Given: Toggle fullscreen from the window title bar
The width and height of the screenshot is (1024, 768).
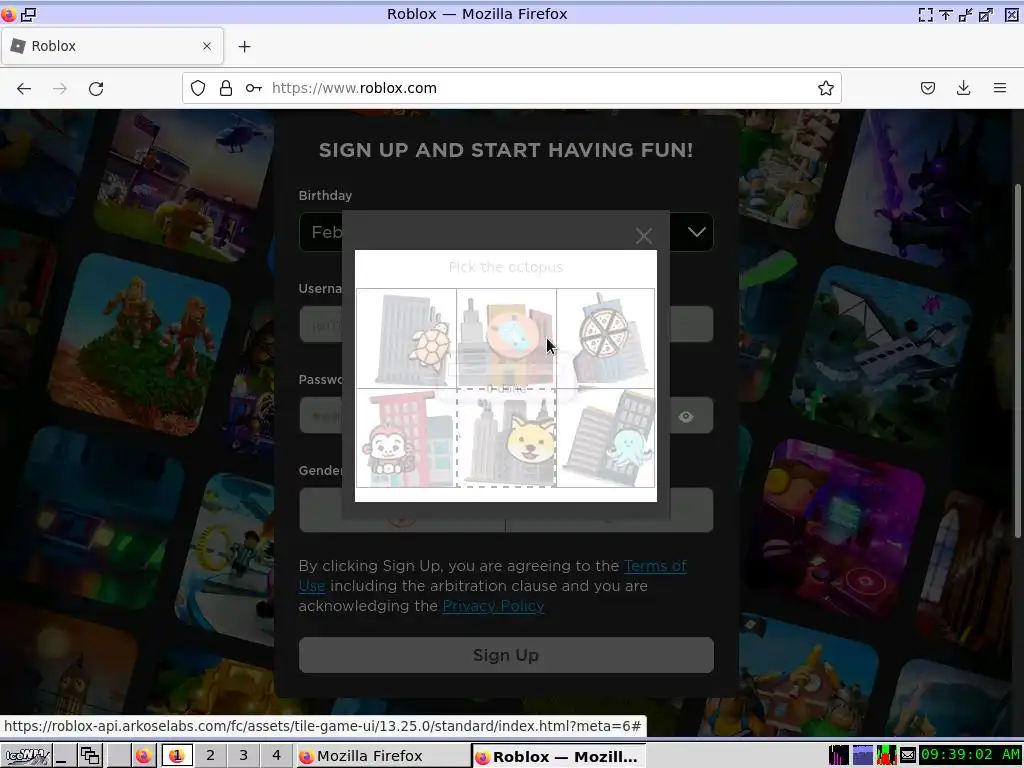Looking at the screenshot, I should click(x=925, y=14).
